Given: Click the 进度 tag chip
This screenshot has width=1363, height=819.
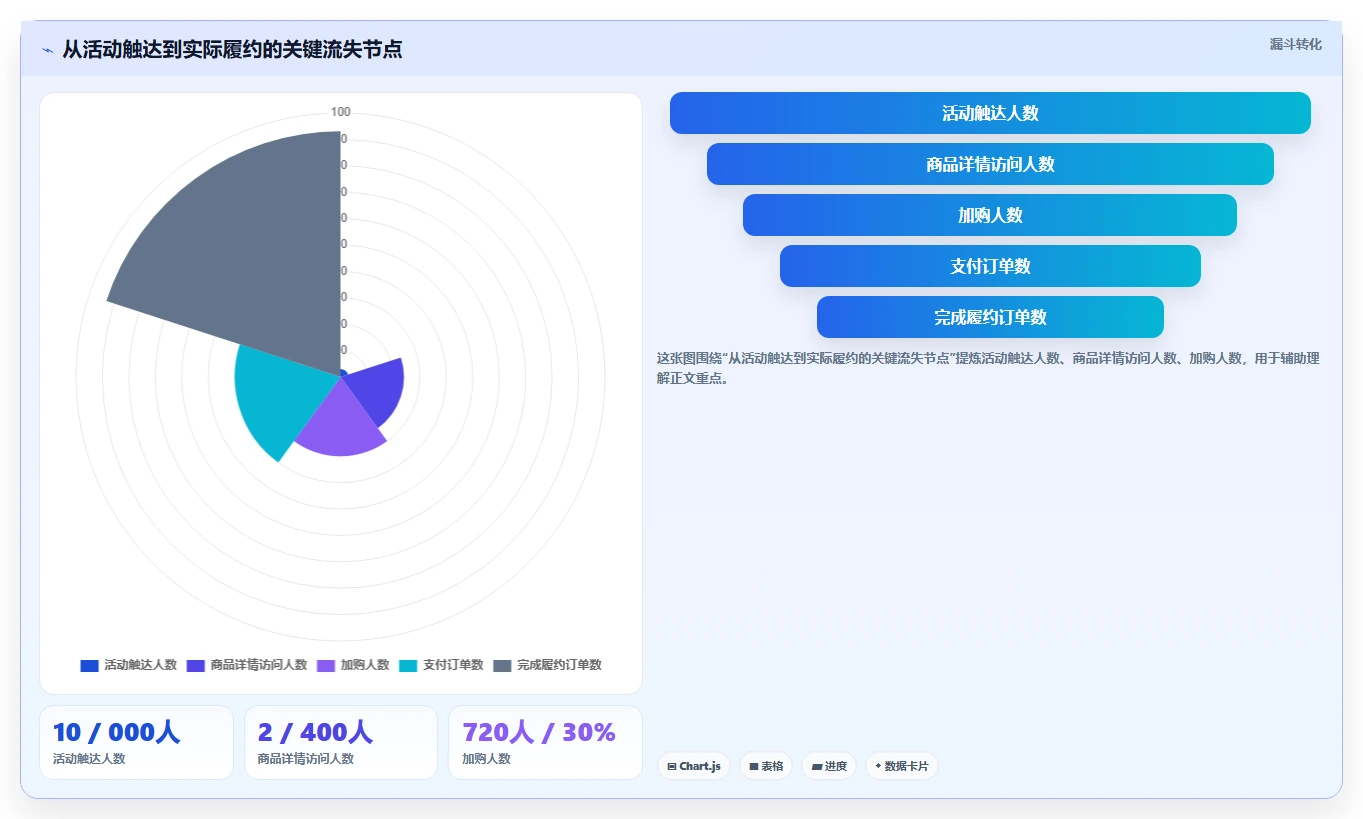Looking at the screenshot, I should (x=829, y=766).
